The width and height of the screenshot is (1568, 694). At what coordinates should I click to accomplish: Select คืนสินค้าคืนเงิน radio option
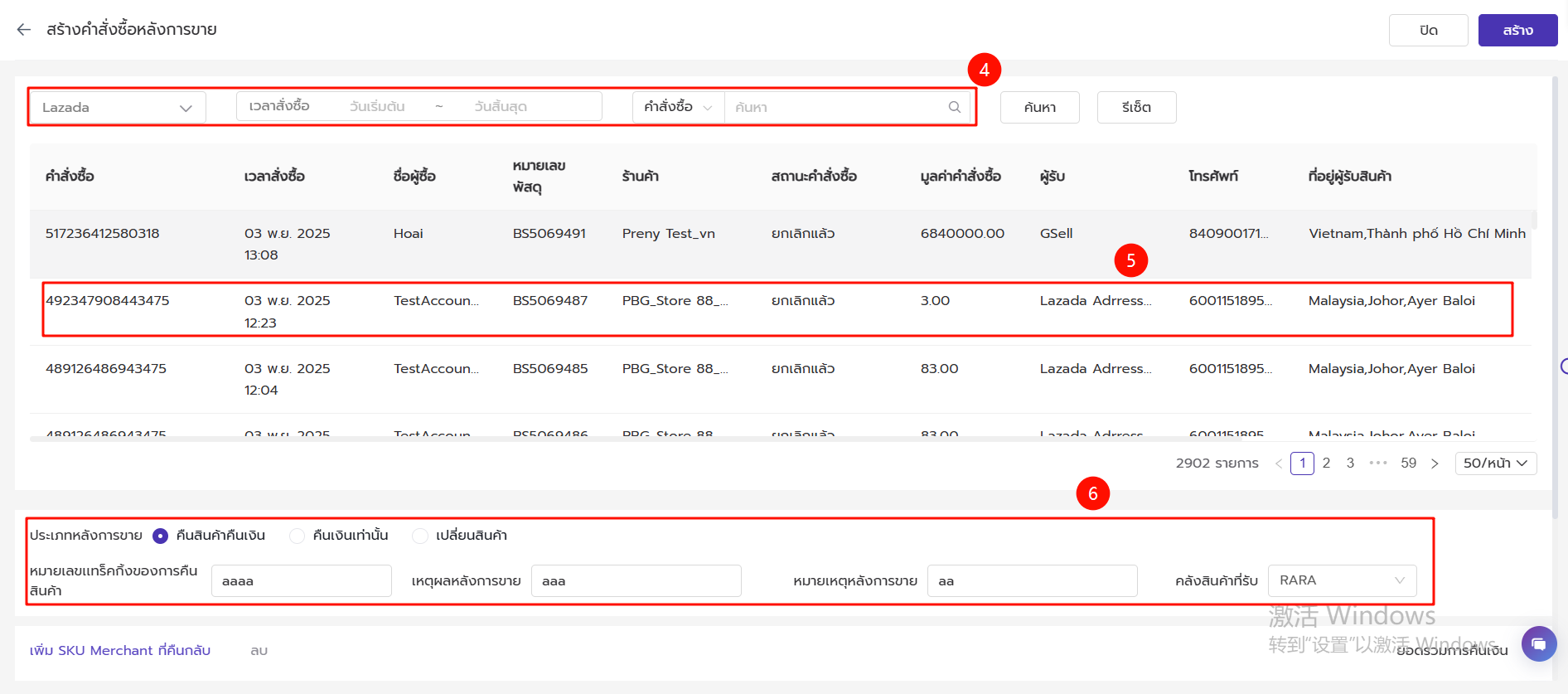[x=161, y=536]
